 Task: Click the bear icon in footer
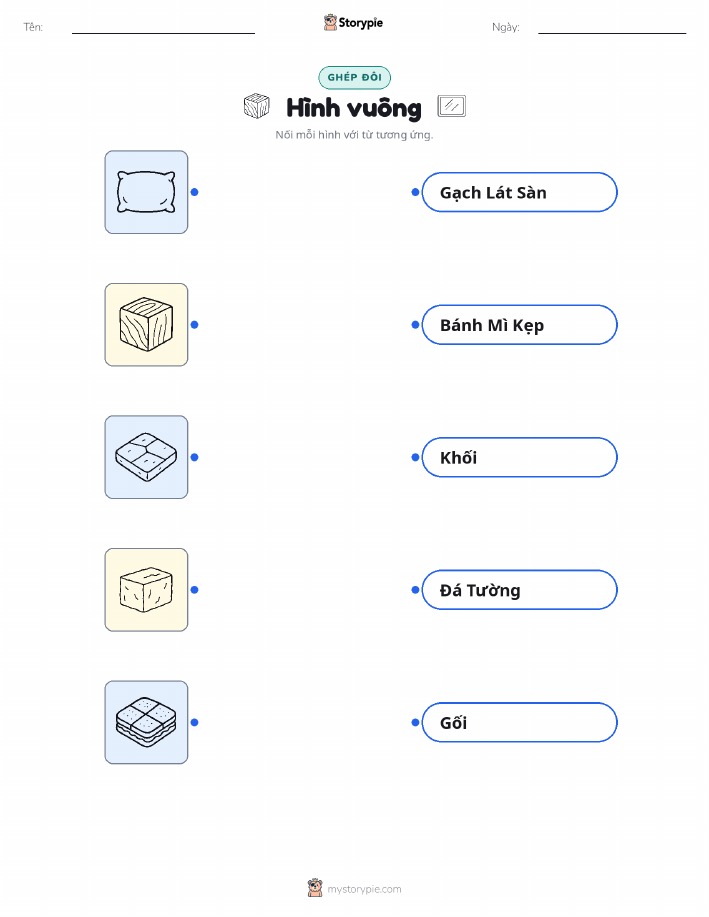tap(315, 888)
